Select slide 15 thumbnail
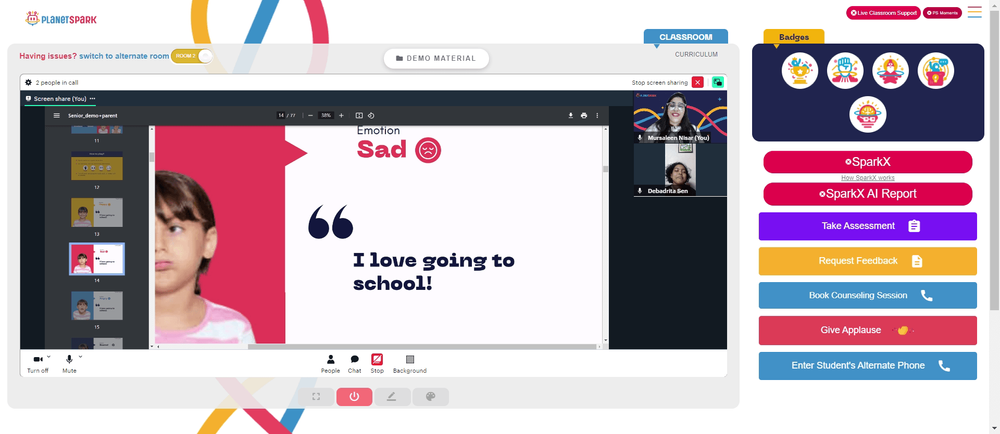The width and height of the screenshot is (1000, 434). click(x=97, y=305)
